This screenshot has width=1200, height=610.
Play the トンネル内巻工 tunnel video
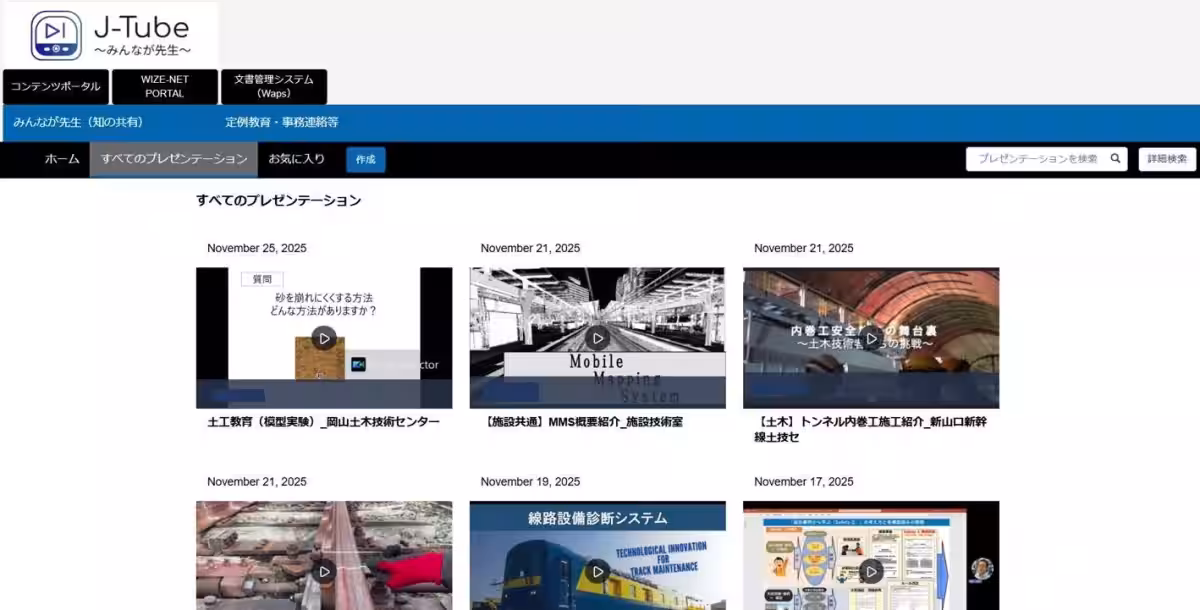click(x=871, y=338)
